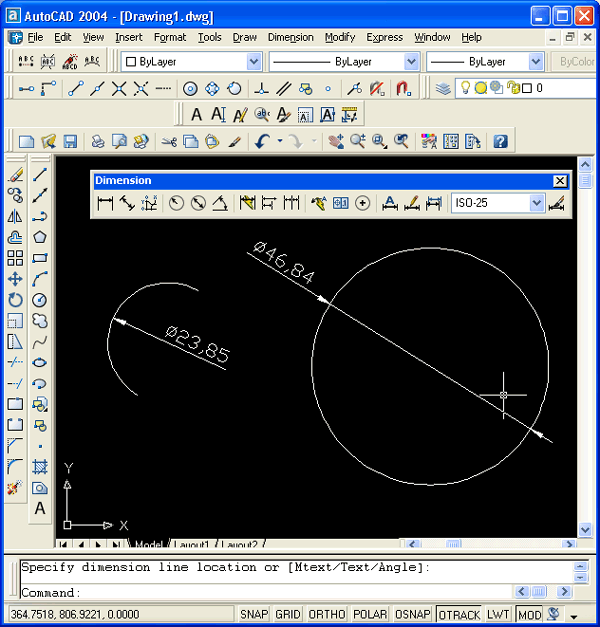This screenshot has width=600, height=627.
Task: Click the Undo arrow icon
Action: [262, 142]
